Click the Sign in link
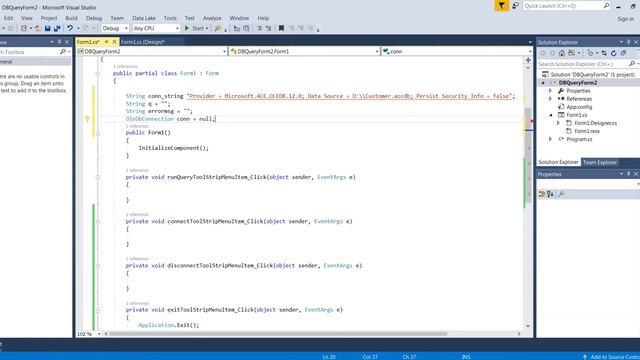 (625, 19)
